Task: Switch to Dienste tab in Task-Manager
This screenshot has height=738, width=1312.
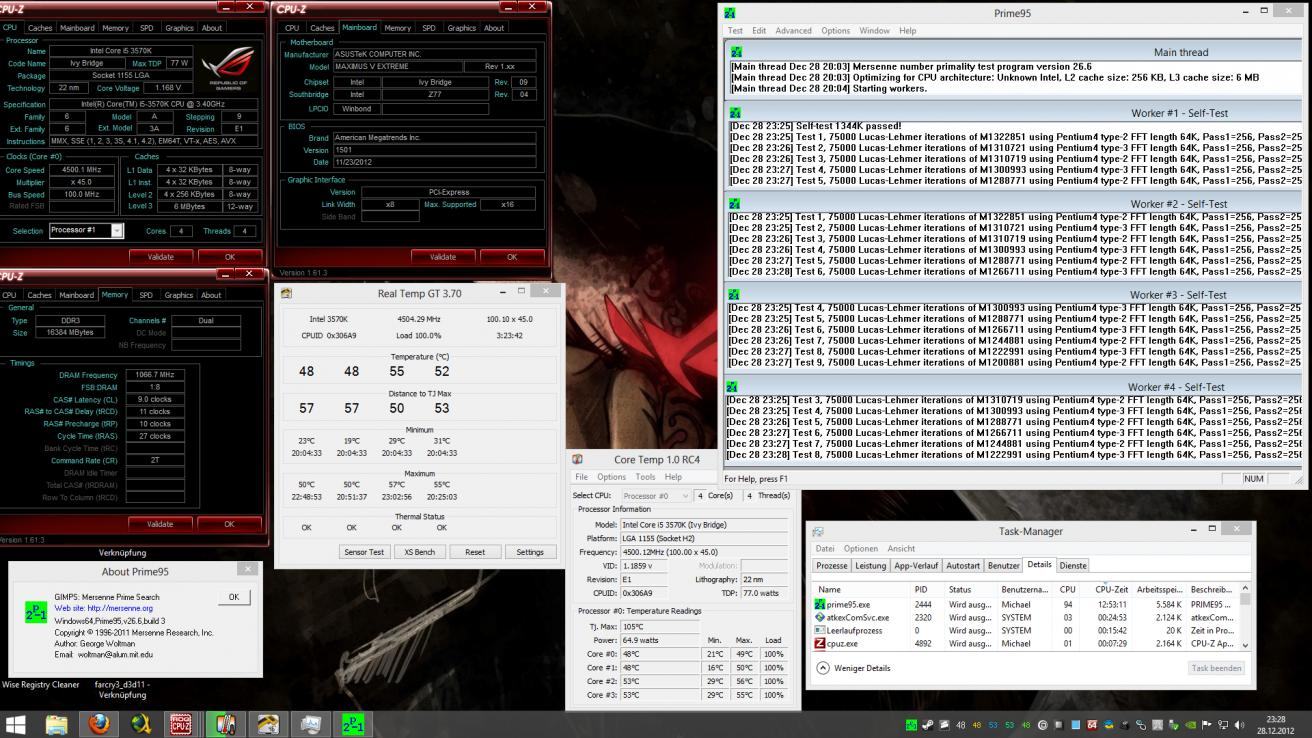Action: coord(1073,566)
